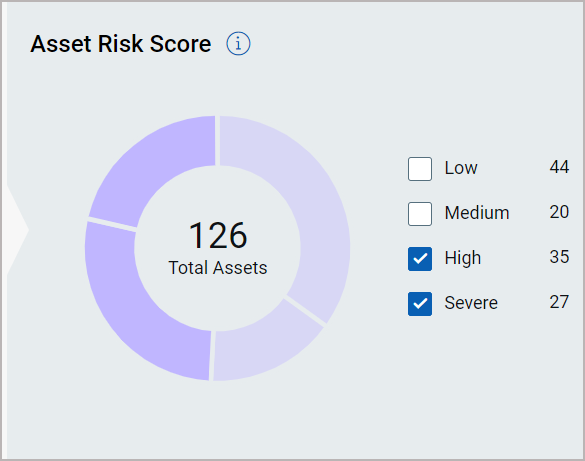Click the Low asset count 44

coord(559,167)
